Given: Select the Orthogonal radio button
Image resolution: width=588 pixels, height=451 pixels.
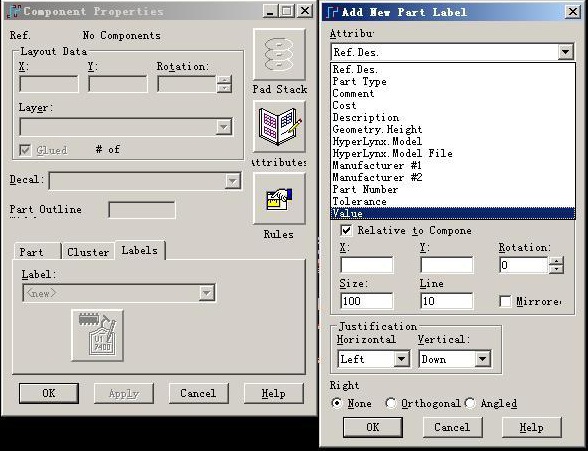Looking at the screenshot, I should click(x=390, y=403).
